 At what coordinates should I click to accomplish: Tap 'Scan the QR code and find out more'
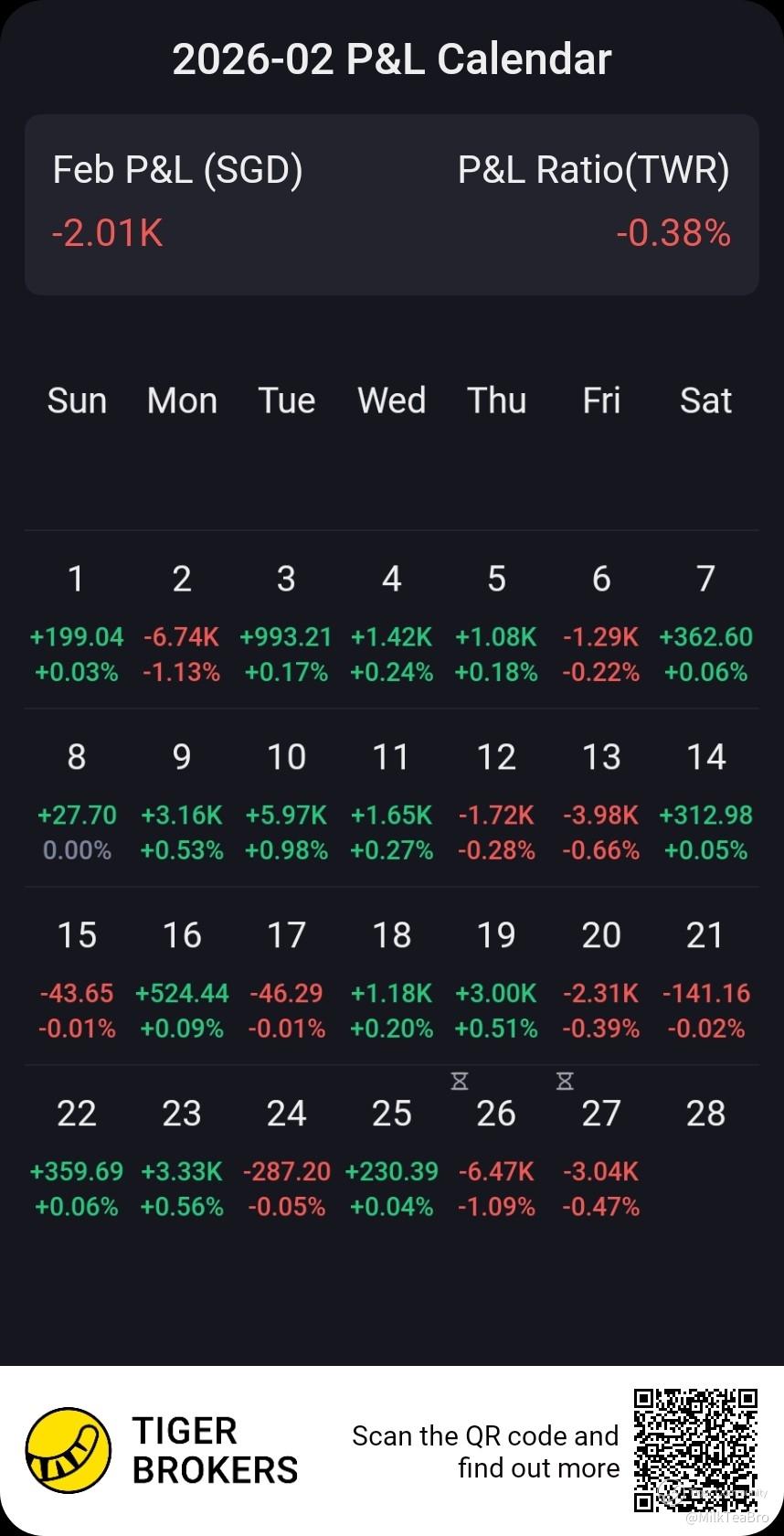(x=485, y=1451)
